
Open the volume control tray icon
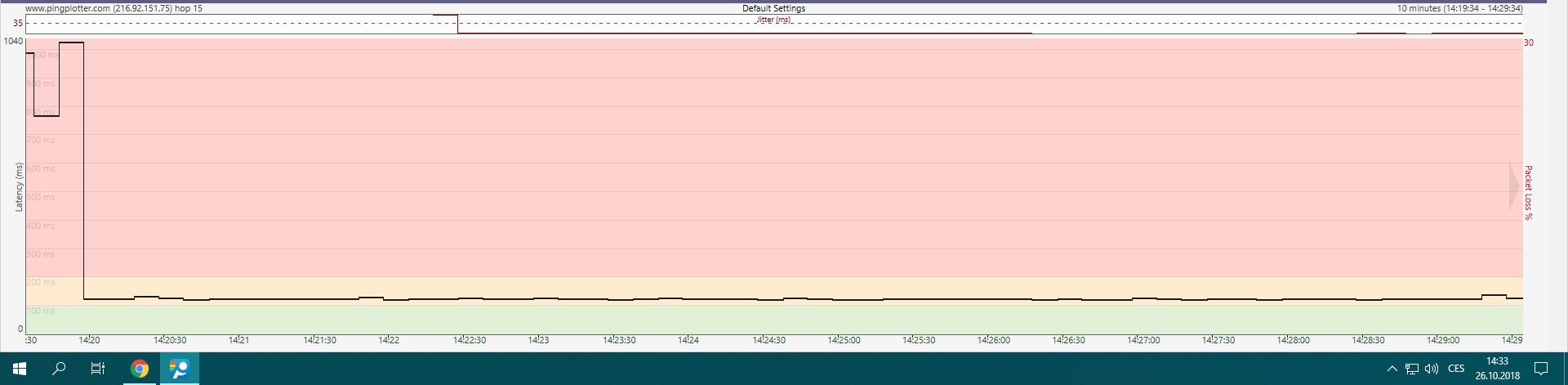click(x=1432, y=369)
